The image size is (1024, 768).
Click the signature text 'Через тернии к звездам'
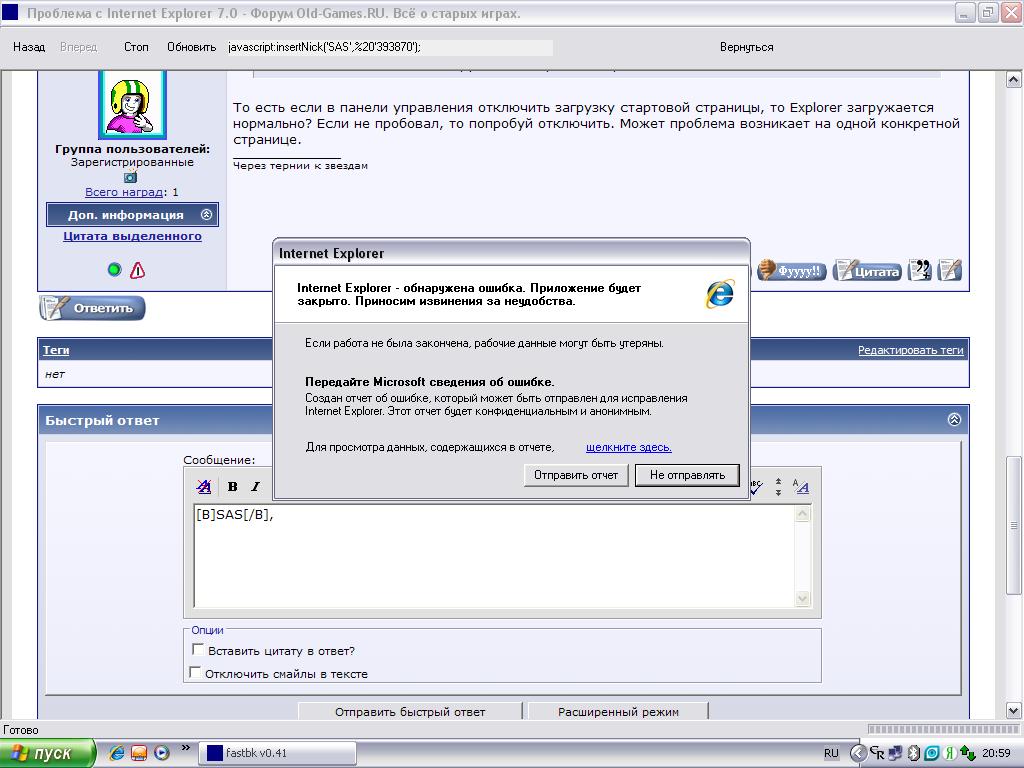300,166
